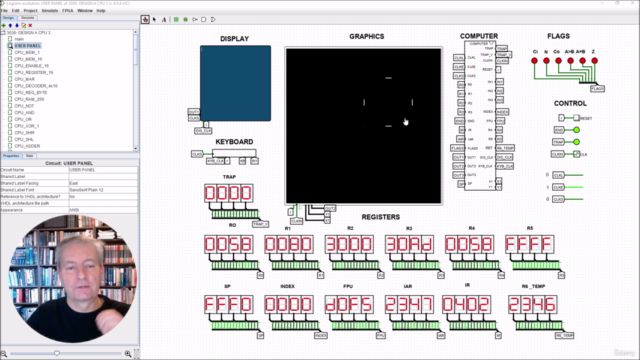Select CPU_ENABLE_16 in the circuit tree
This screenshot has height=360, width=640.
(x=32, y=66)
